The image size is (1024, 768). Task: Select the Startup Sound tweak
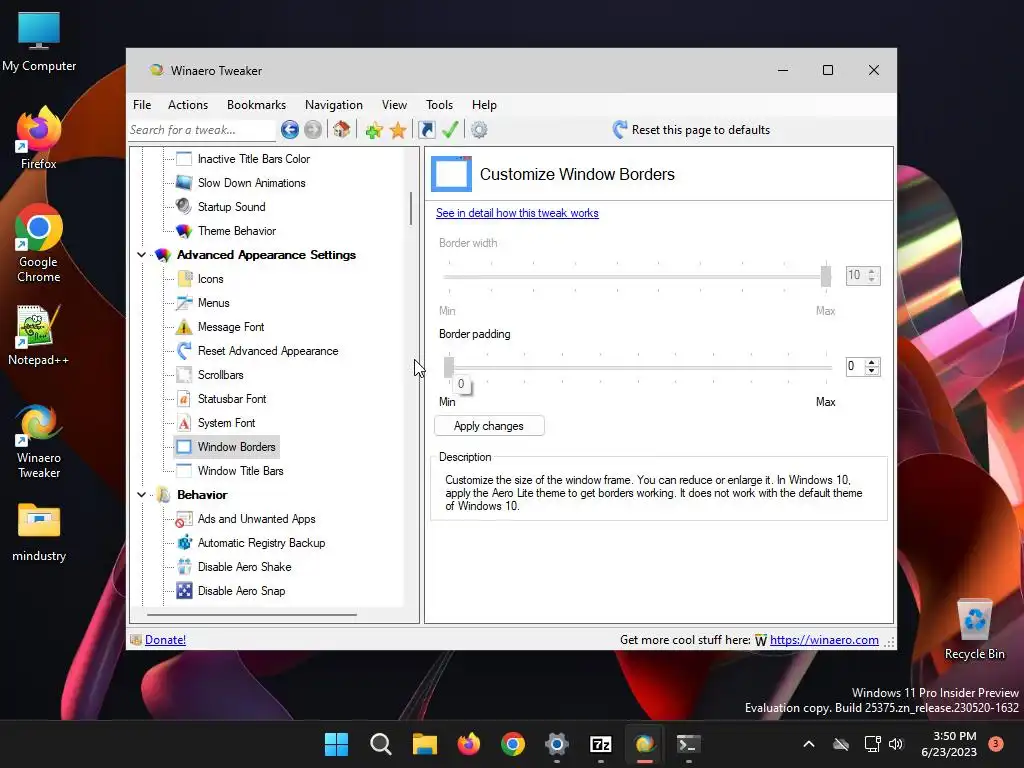click(231, 207)
